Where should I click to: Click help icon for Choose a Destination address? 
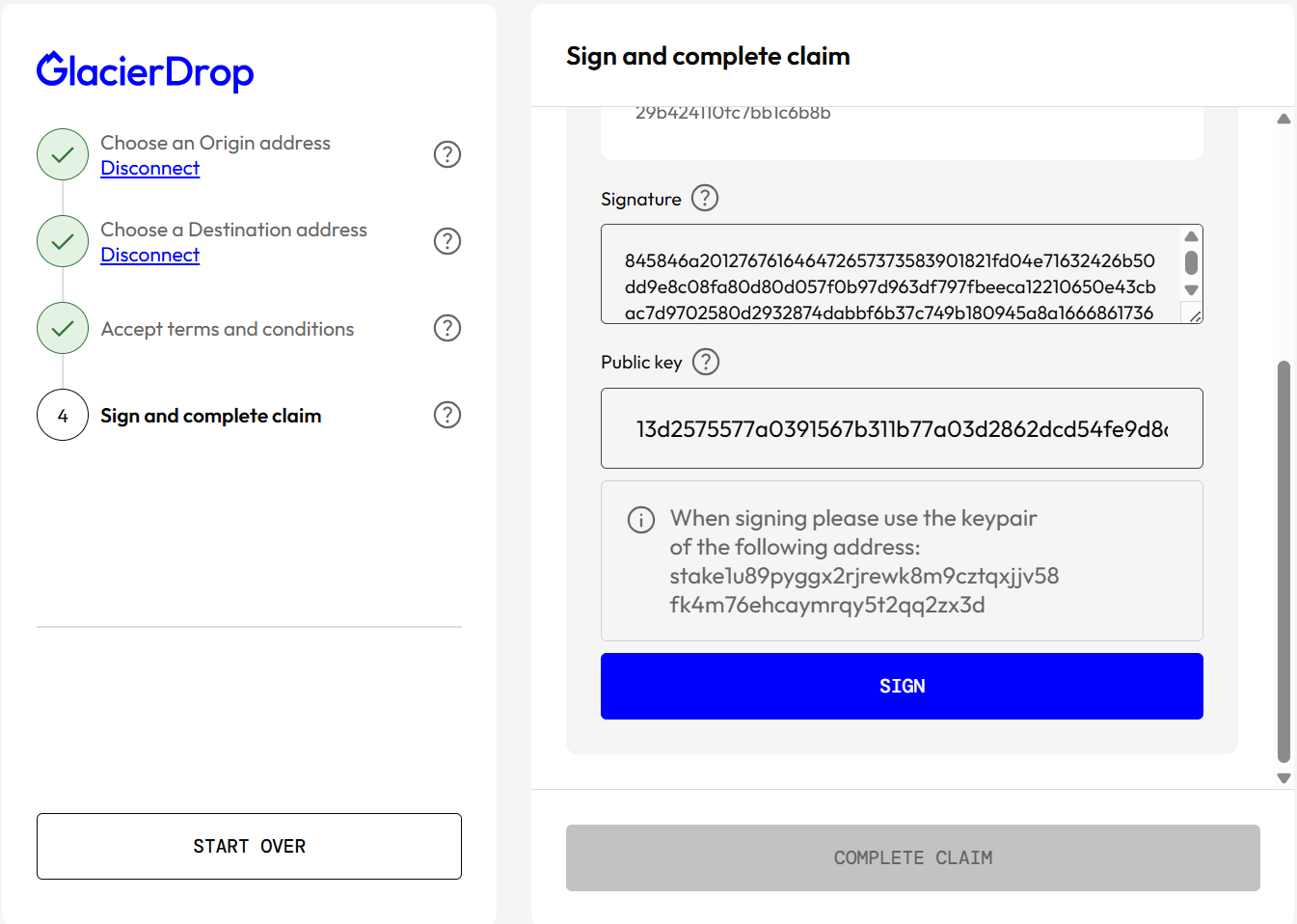point(447,241)
